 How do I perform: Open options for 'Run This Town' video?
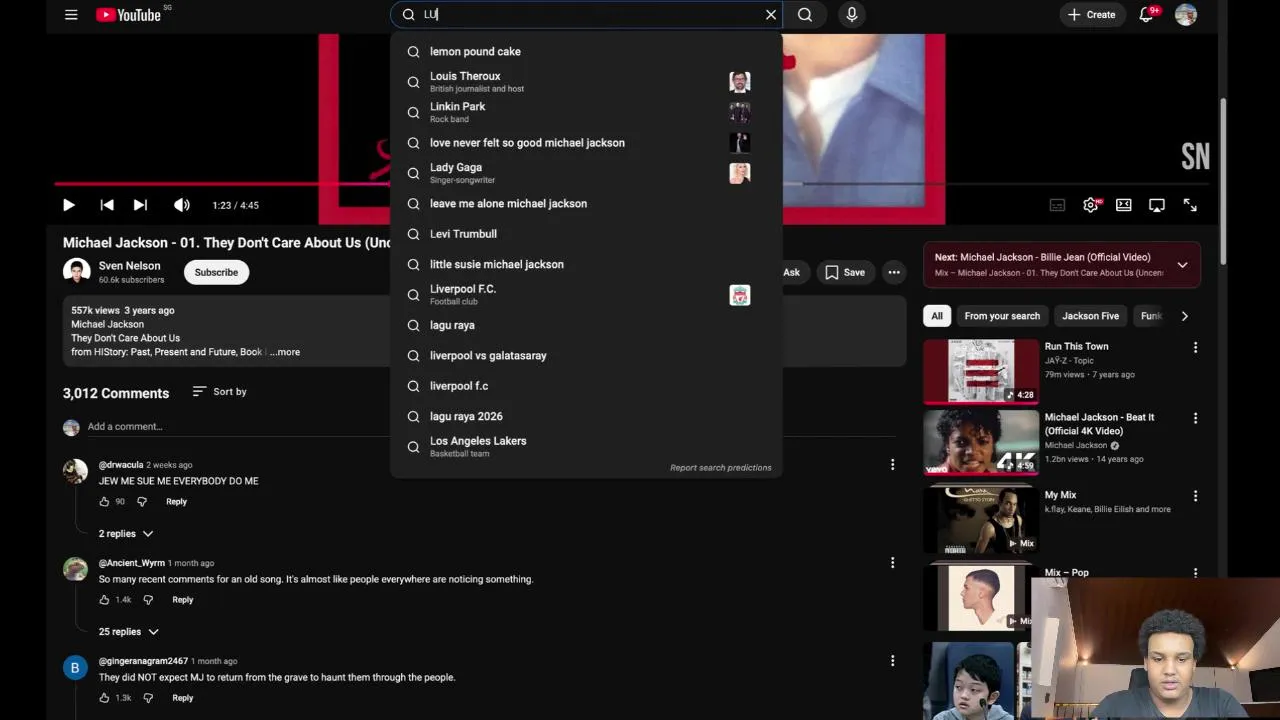(x=1195, y=348)
